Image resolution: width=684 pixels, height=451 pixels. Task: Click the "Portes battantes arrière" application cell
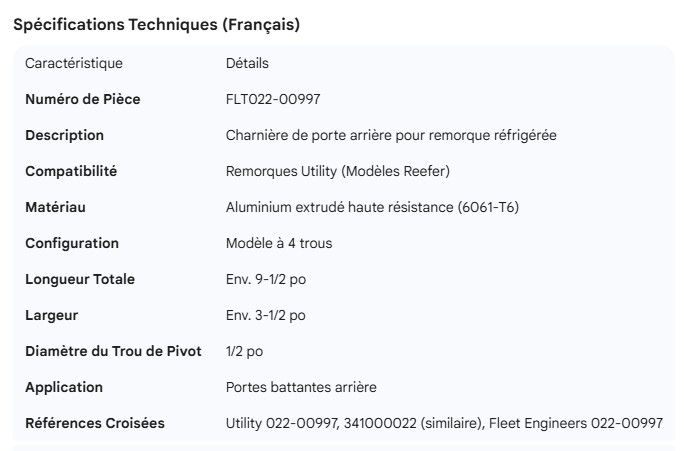click(301, 387)
